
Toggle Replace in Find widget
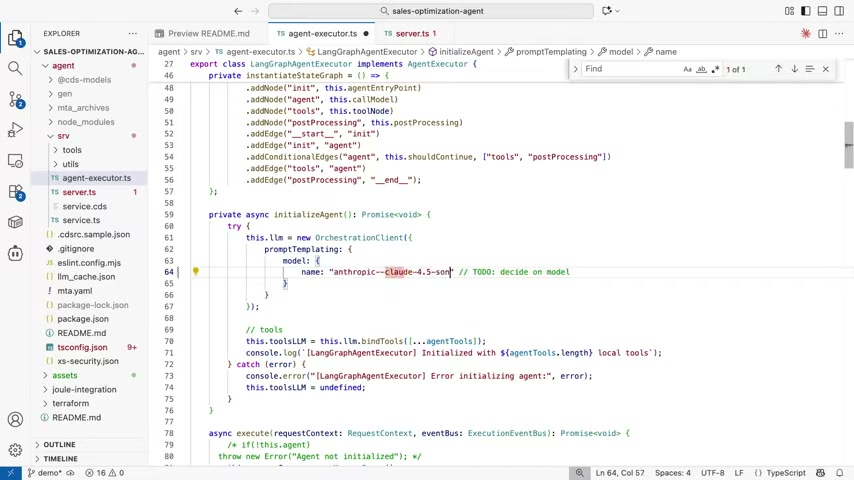click(575, 69)
